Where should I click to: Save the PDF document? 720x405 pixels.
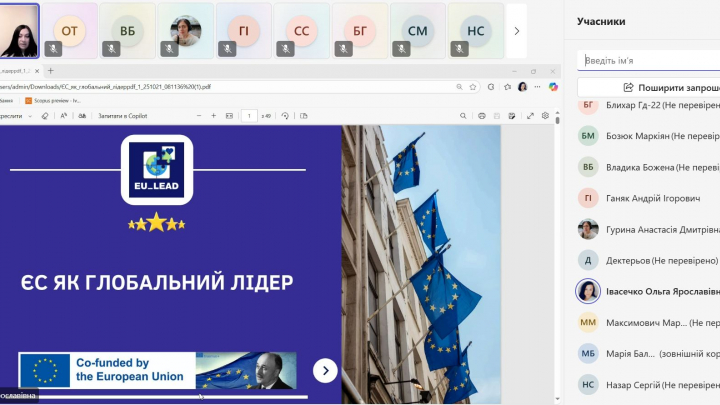click(496, 116)
